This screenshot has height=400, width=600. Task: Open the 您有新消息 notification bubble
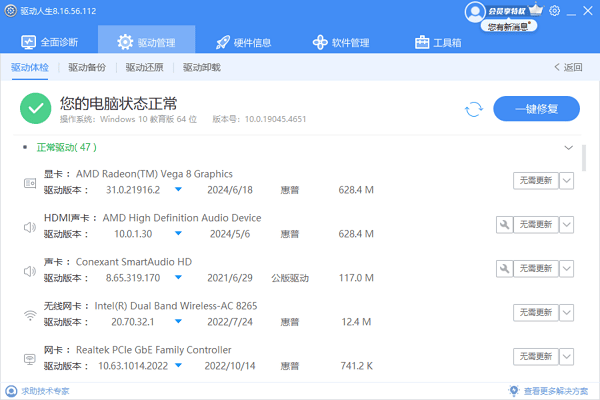(509, 26)
